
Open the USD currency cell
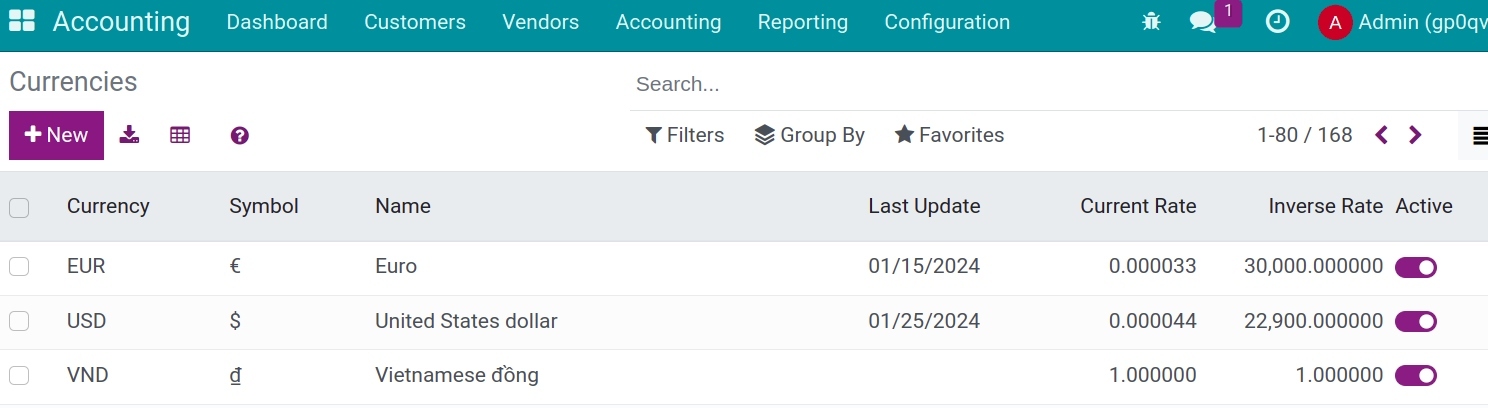87,321
